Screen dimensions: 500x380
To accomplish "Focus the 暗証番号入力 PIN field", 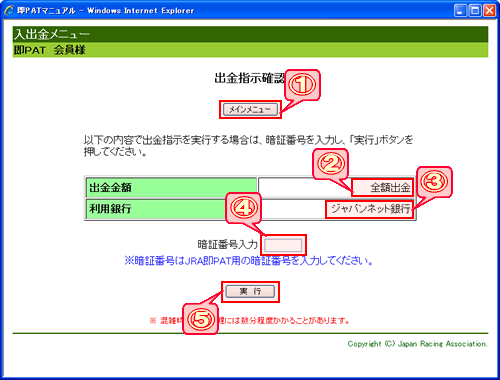I will [283, 245].
